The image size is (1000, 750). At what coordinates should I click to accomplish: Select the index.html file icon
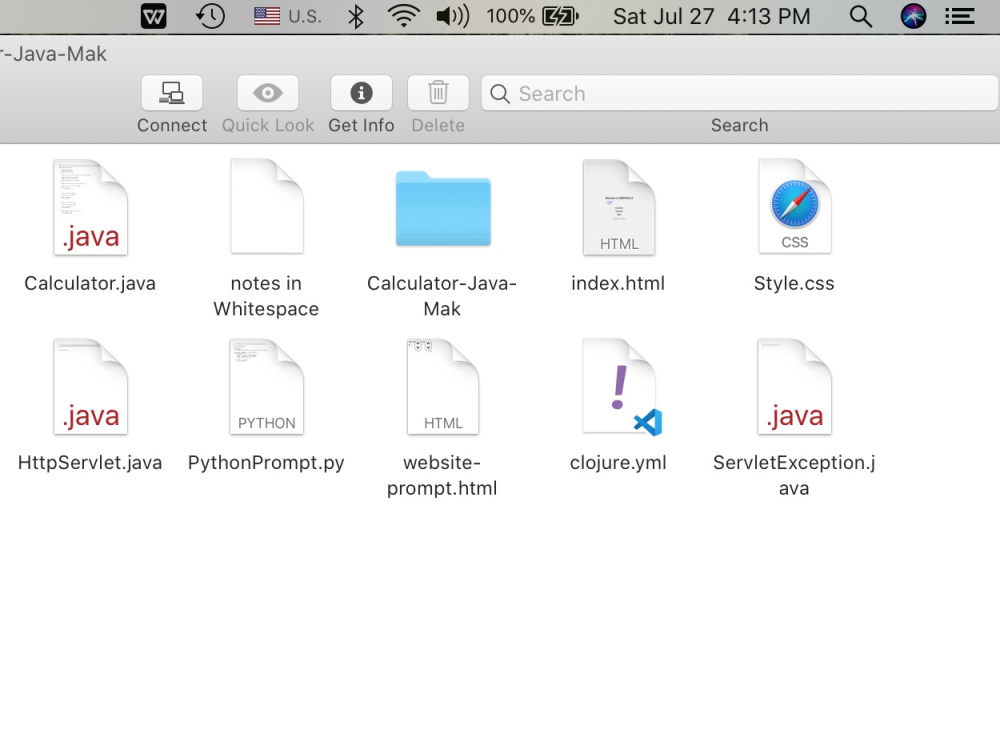(x=619, y=207)
